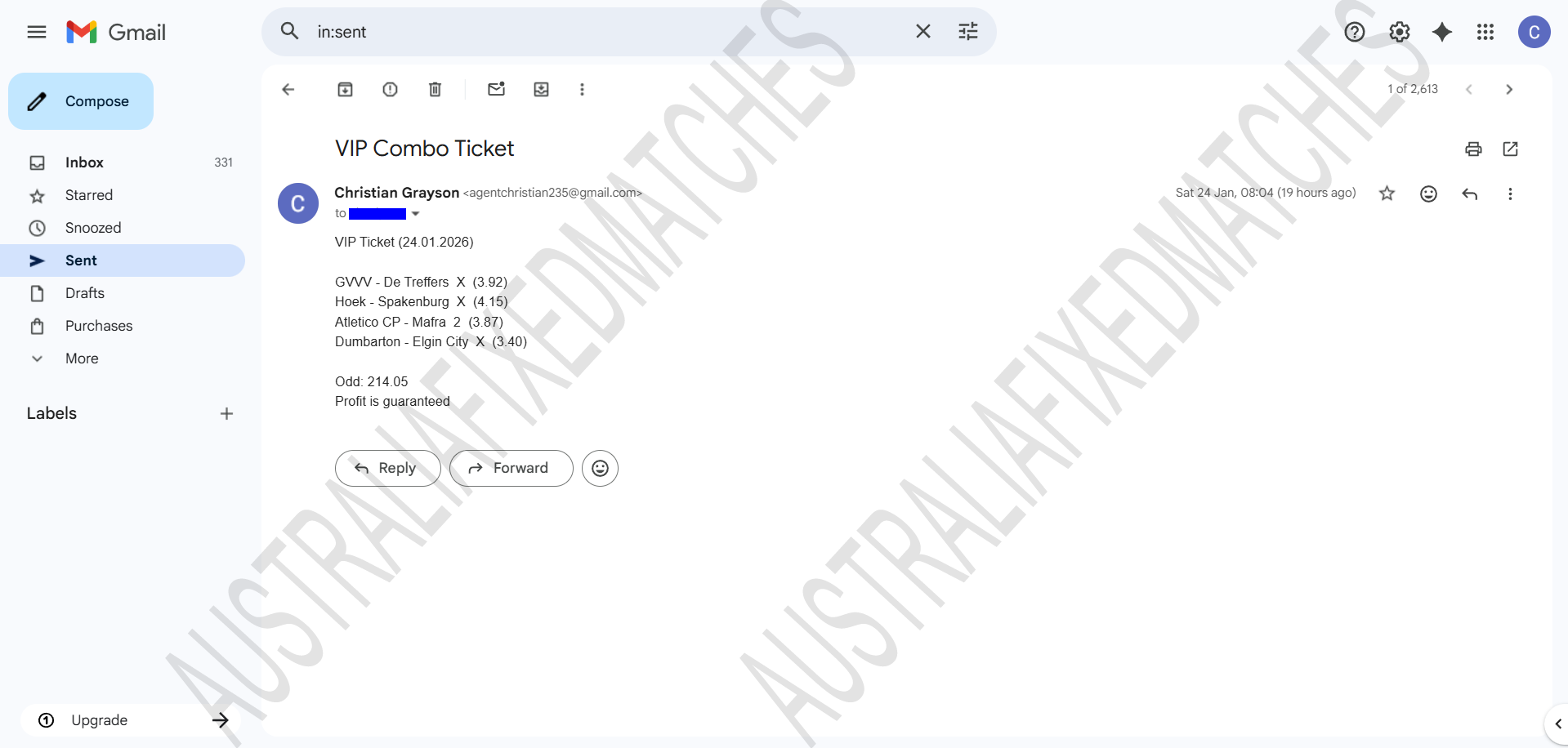Show recipient details dropdown arrow
This screenshot has height=748, width=1568.
click(416, 214)
